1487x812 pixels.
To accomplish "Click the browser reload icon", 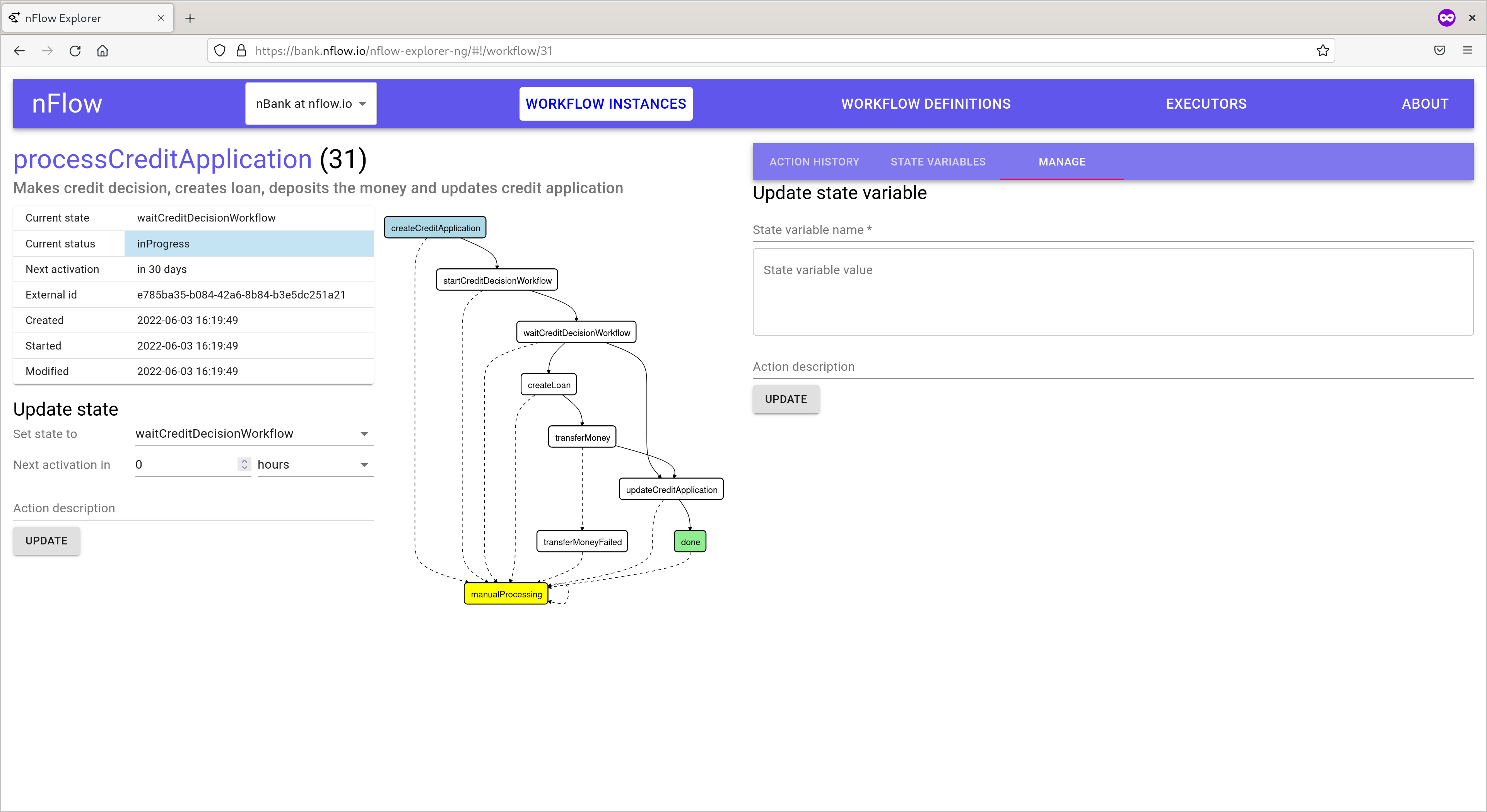I will pos(75,51).
